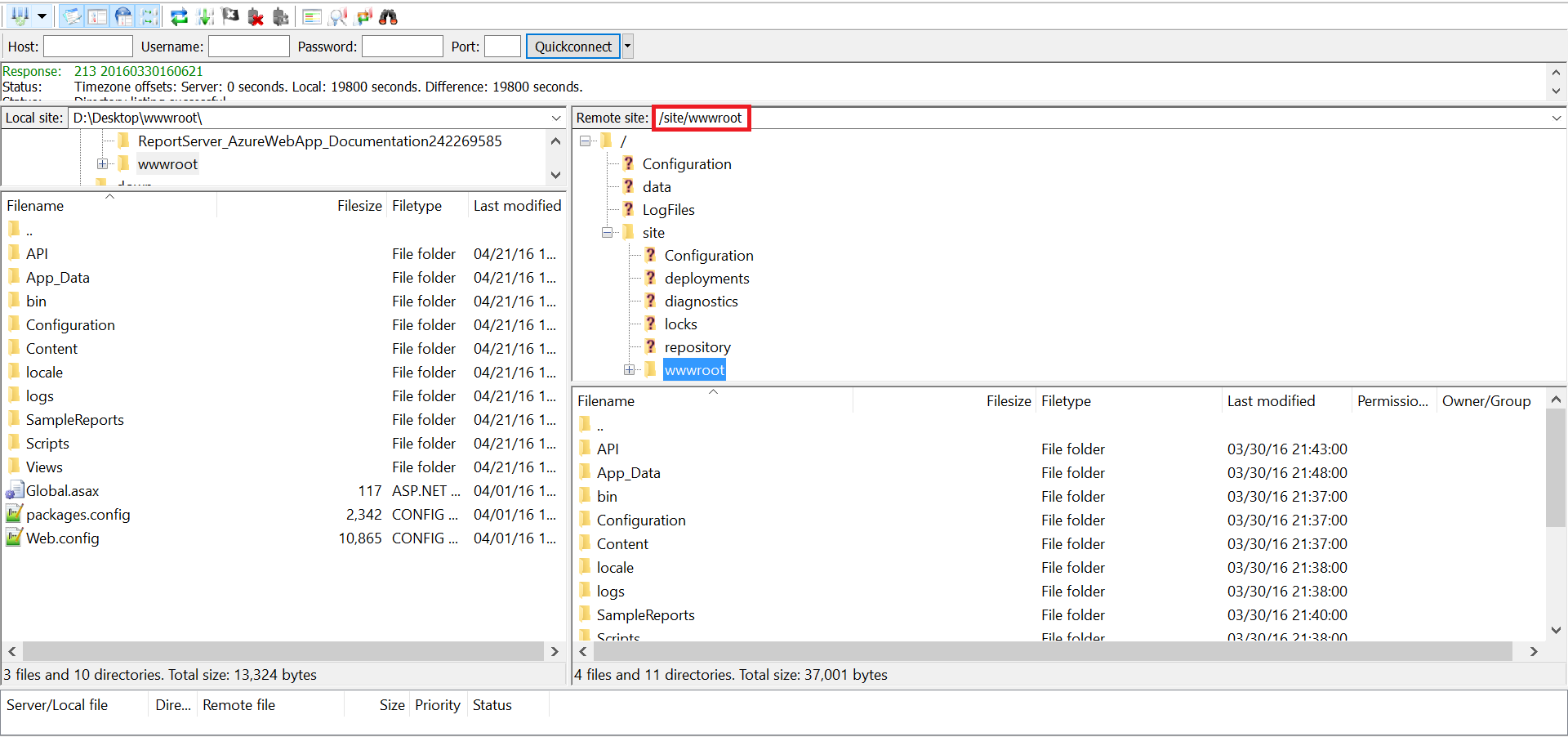The width and height of the screenshot is (1568, 737).
Task: Sort remote files by Filetype column
Action: coord(1129,401)
